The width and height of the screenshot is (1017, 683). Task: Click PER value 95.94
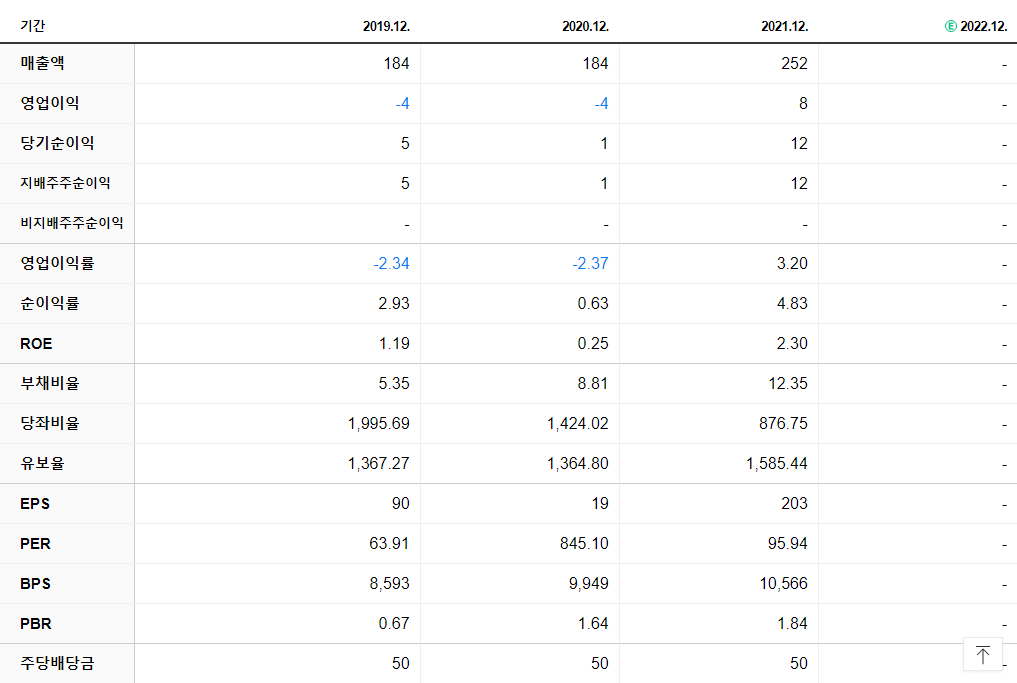tap(788, 544)
